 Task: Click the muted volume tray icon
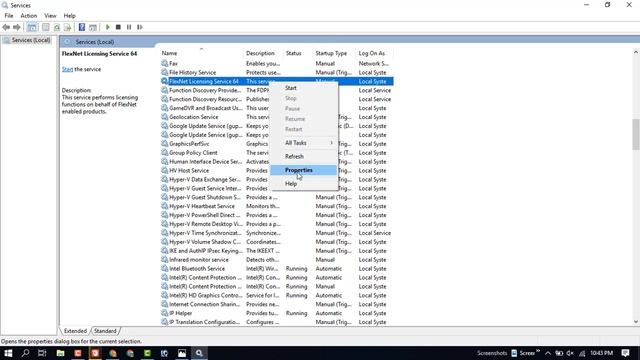click(x=570, y=353)
